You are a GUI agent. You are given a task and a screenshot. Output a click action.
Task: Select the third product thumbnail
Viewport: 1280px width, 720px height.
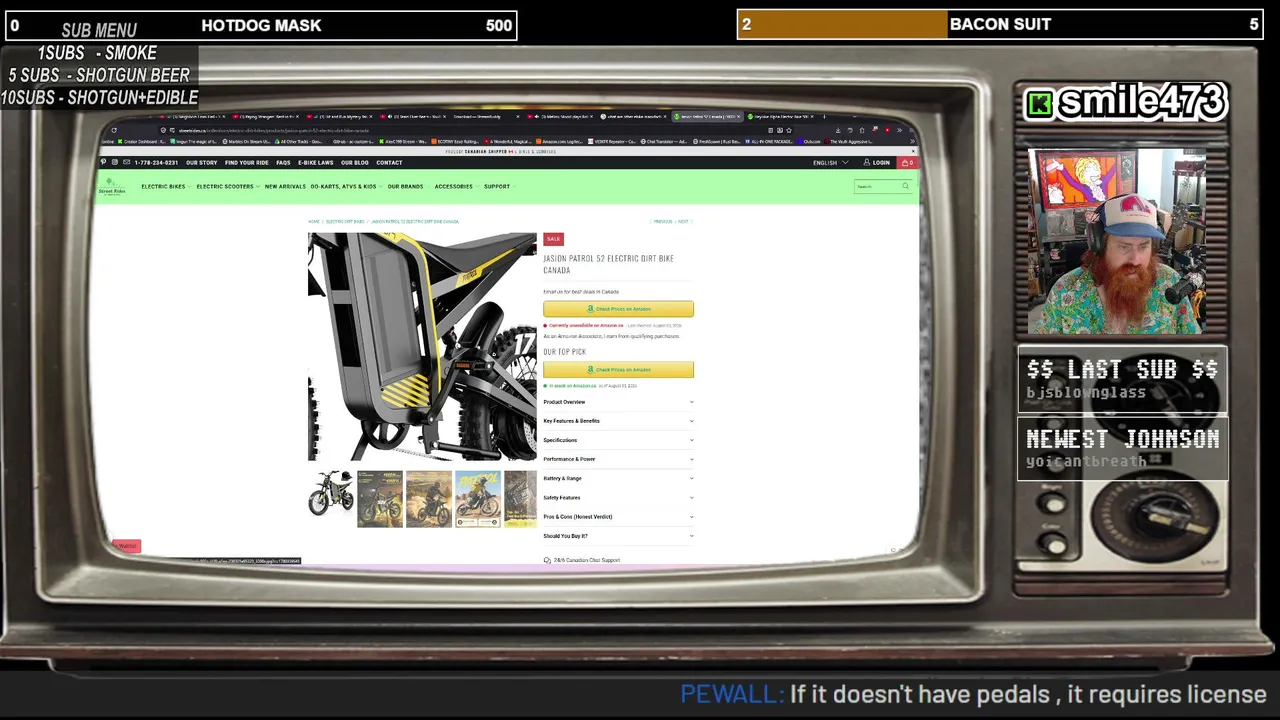429,498
